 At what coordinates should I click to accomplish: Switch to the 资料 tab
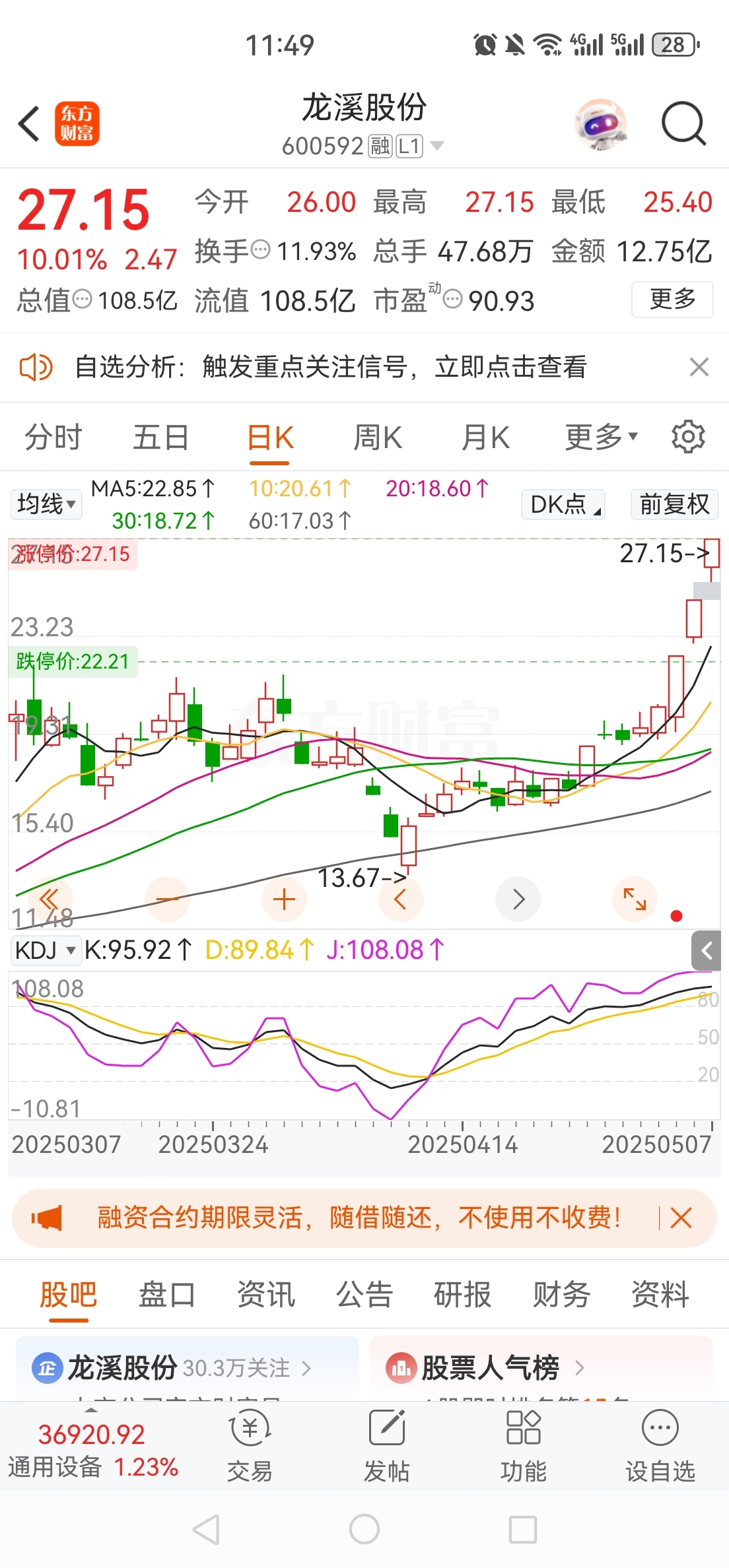[660, 1295]
